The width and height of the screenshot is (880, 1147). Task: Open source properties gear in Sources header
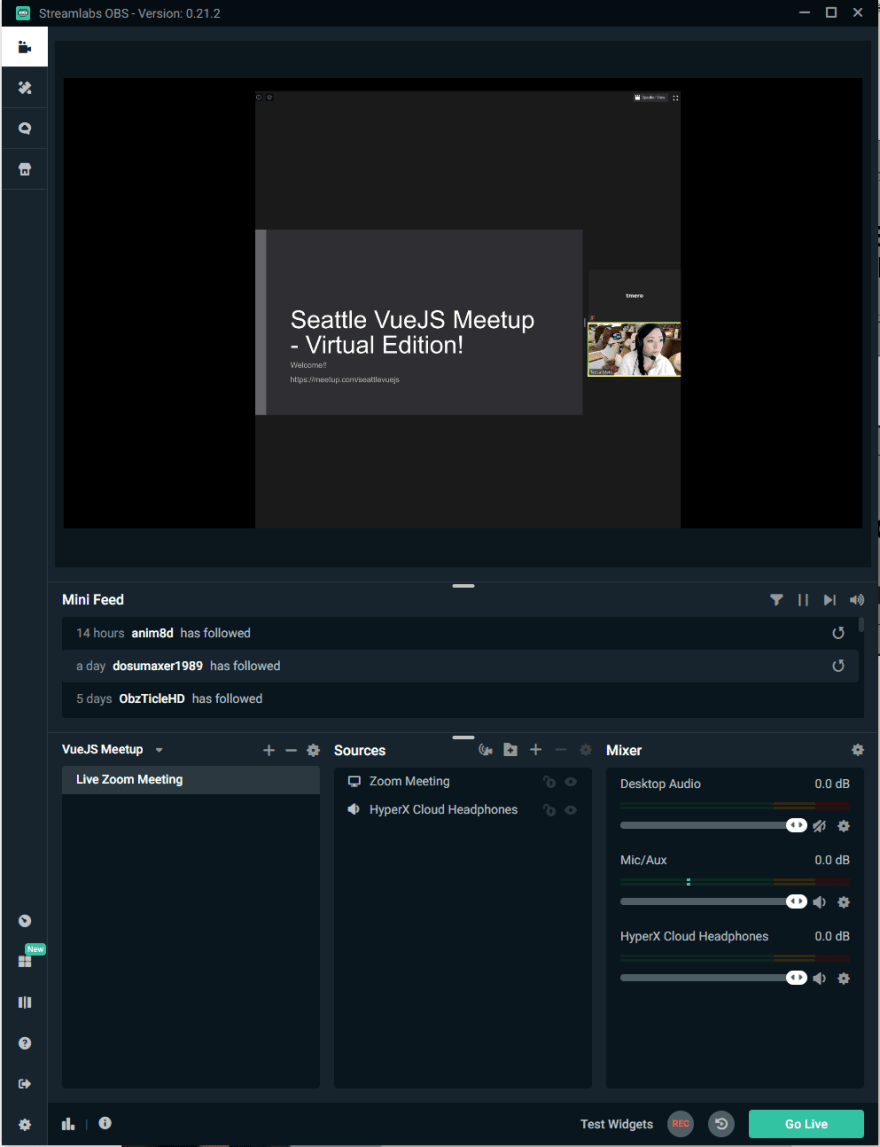click(585, 750)
